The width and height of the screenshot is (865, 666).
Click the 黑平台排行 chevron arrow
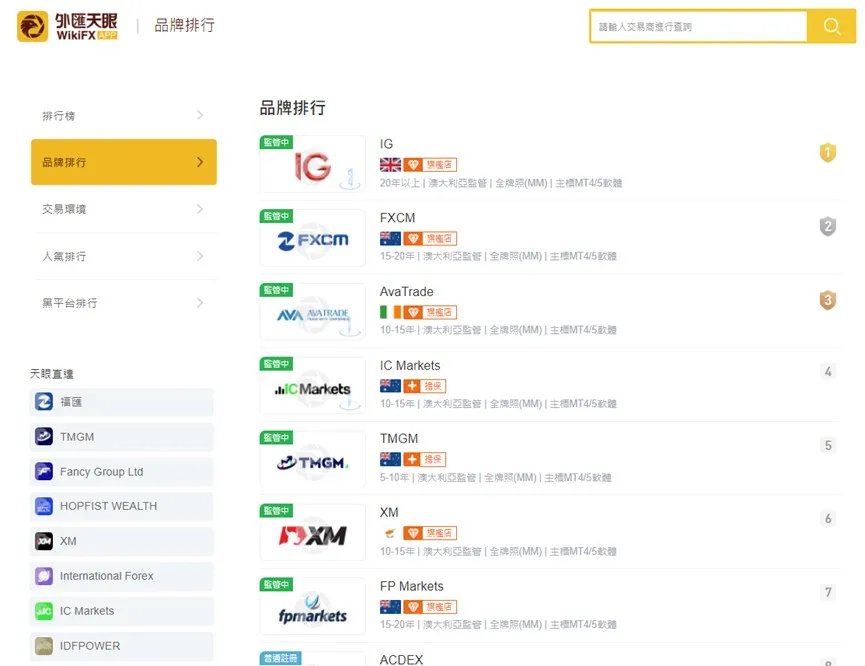[x=200, y=303]
